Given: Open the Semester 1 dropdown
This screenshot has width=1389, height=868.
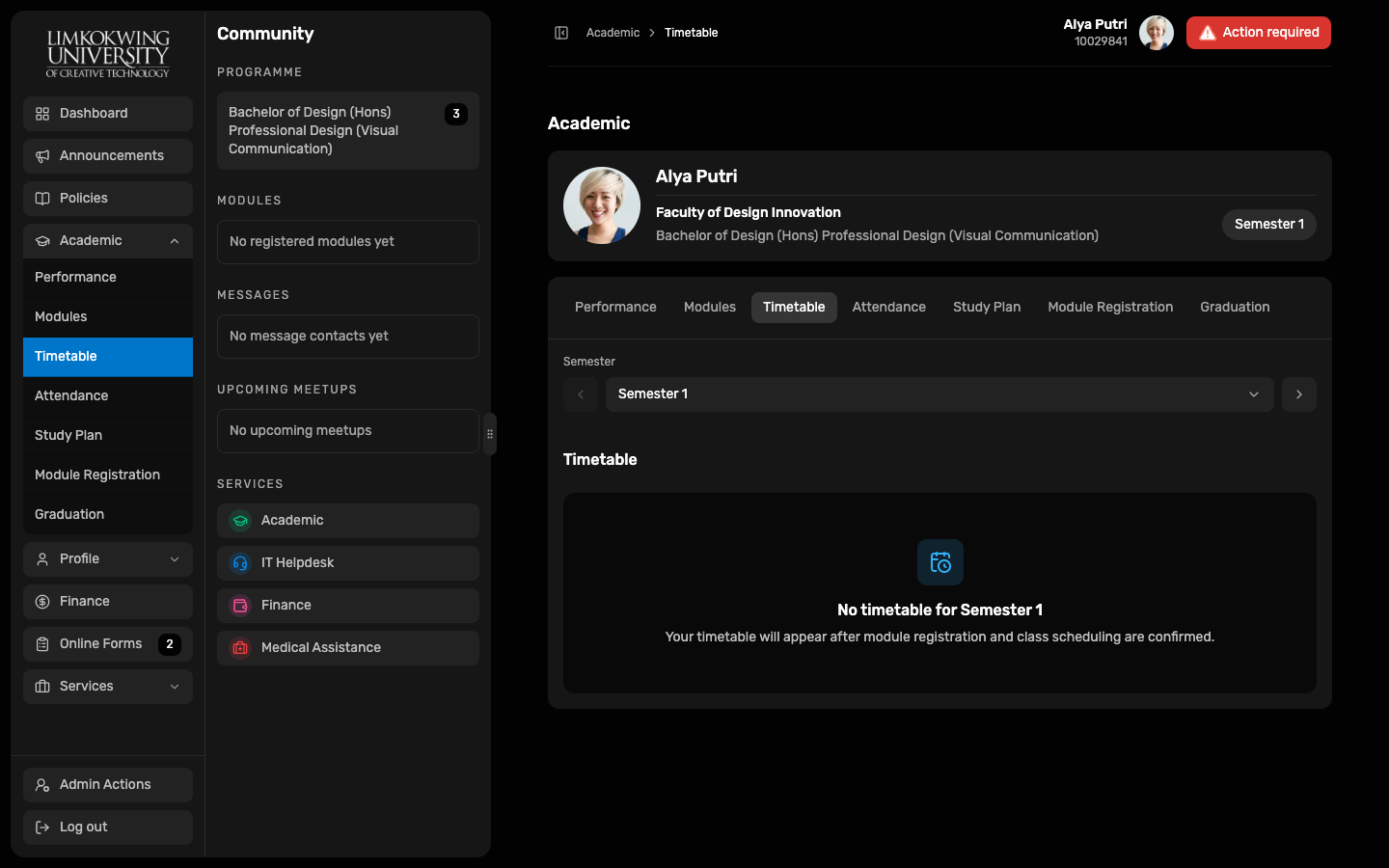Looking at the screenshot, I should (940, 394).
